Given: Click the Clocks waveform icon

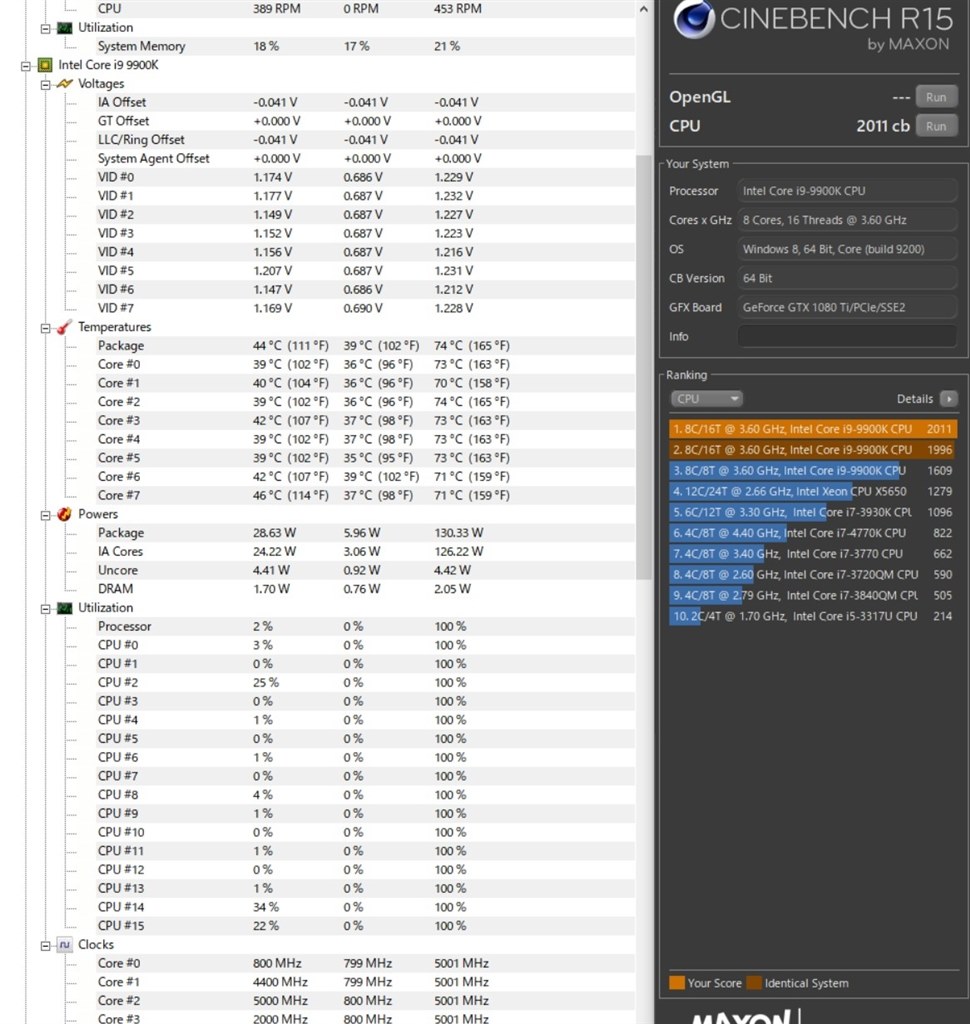Looking at the screenshot, I should [64, 944].
